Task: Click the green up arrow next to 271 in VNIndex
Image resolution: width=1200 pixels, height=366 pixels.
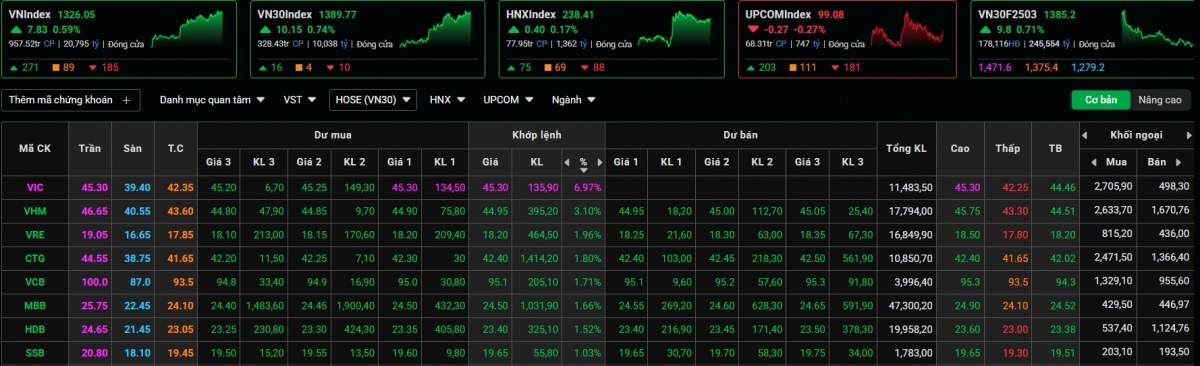Action: [x=13, y=67]
